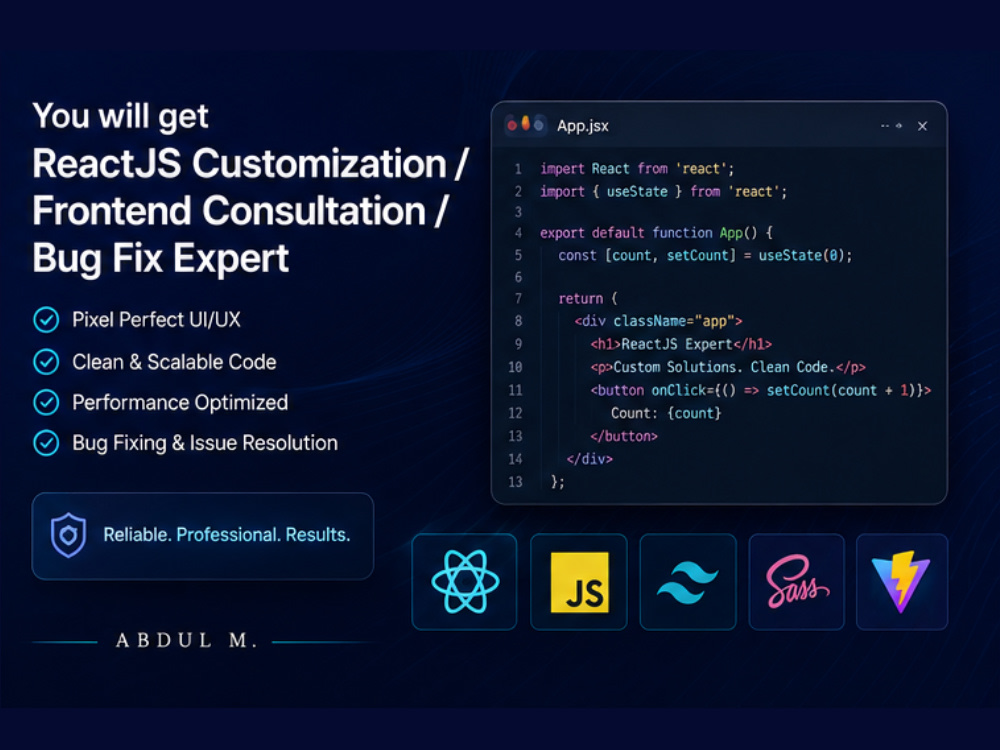
Task: Click the React atom logo tile
Action: [x=464, y=582]
